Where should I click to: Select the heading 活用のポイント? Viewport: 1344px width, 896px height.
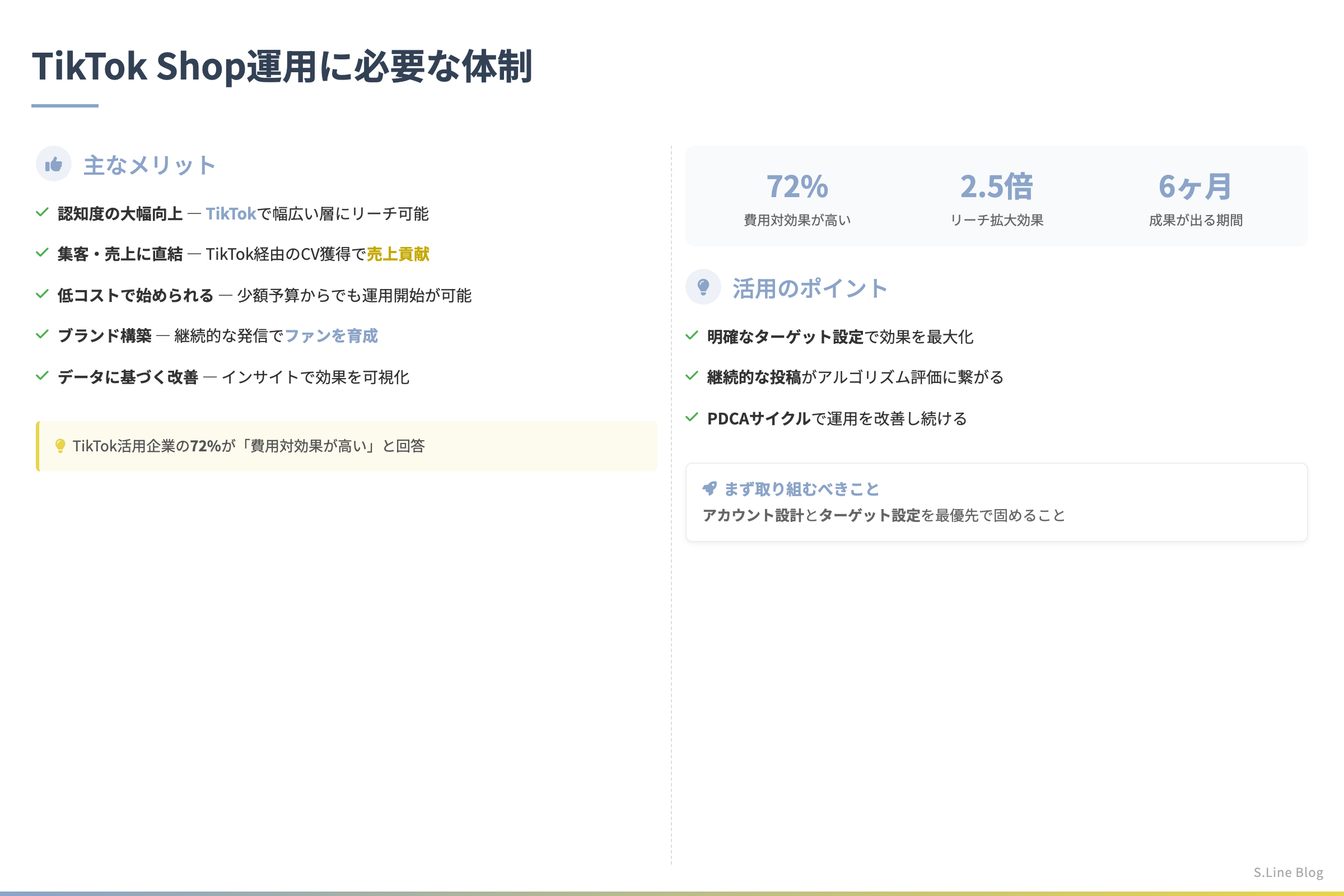(x=810, y=288)
